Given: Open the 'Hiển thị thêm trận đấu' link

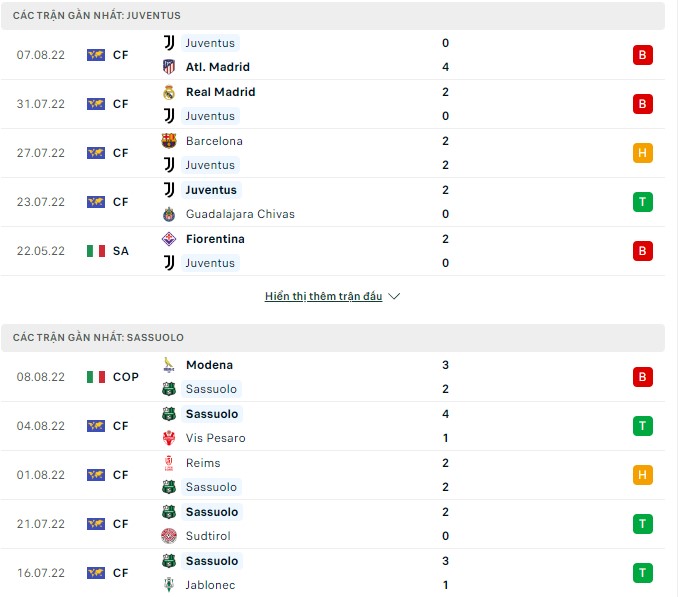Looking at the screenshot, I should pyautogui.click(x=323, y=297).
